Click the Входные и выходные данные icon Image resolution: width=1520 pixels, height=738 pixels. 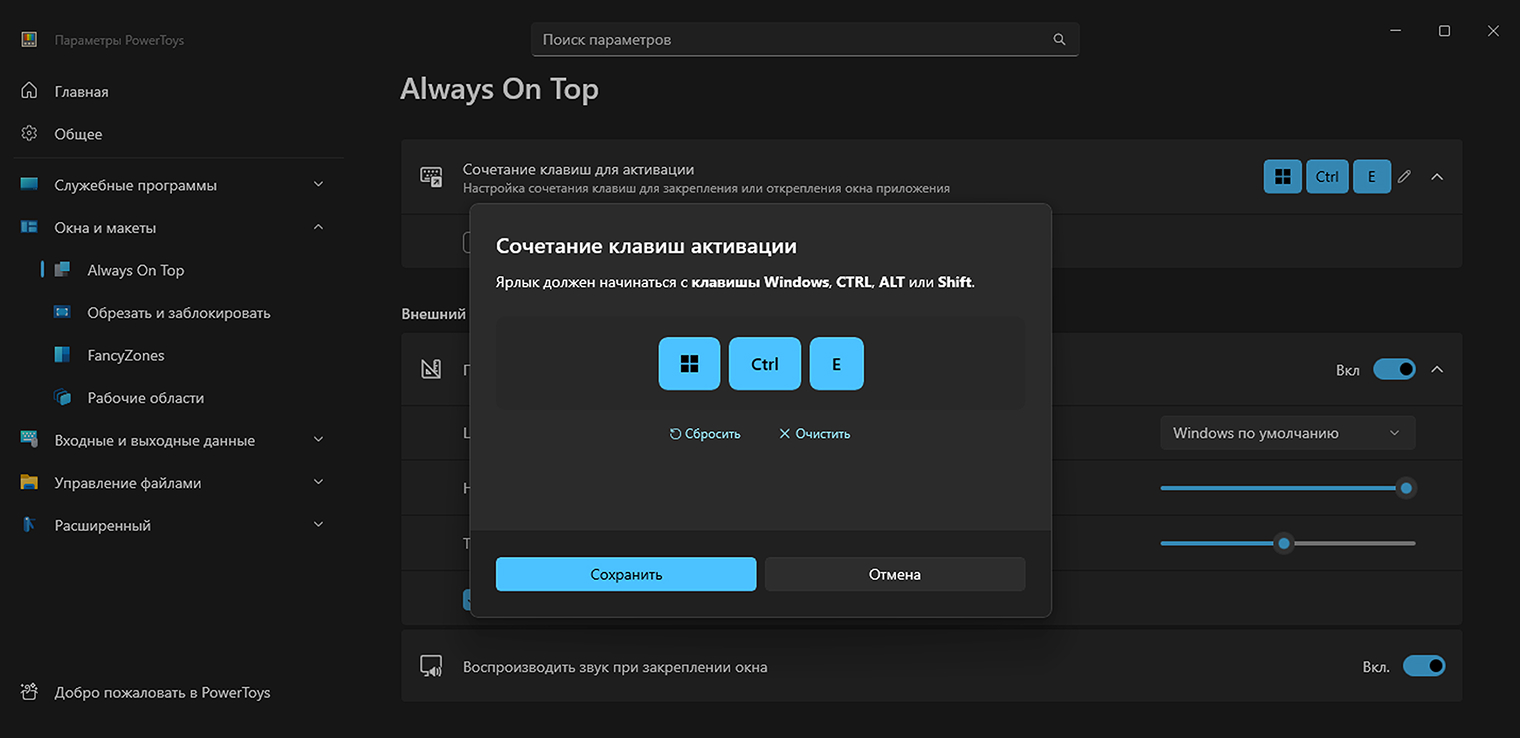[x=29, y=440]
